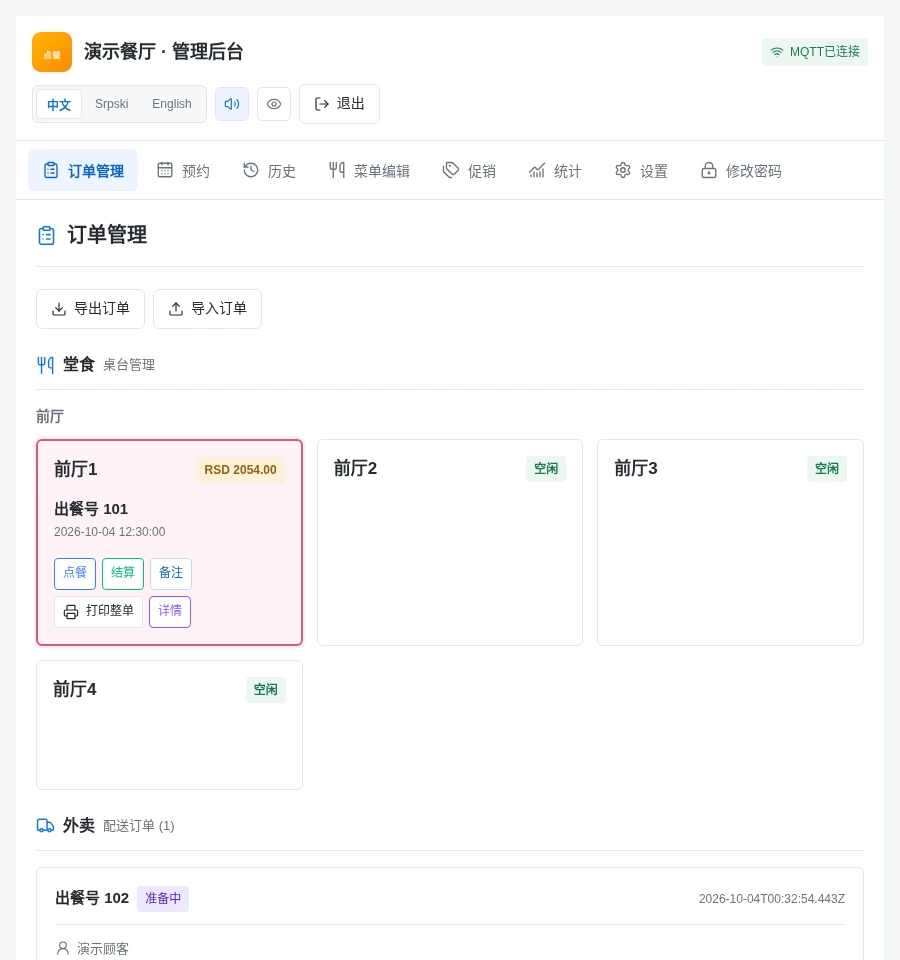Screen dimensions: 900x960
Task: Click the 出餐号 102 delivery order heading
Action: point(92,898)
